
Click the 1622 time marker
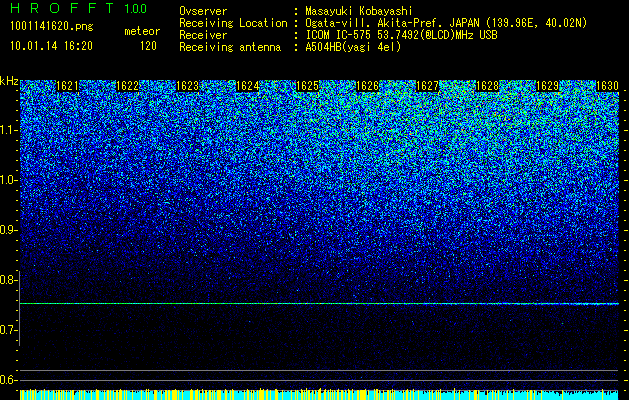[127, 86]
